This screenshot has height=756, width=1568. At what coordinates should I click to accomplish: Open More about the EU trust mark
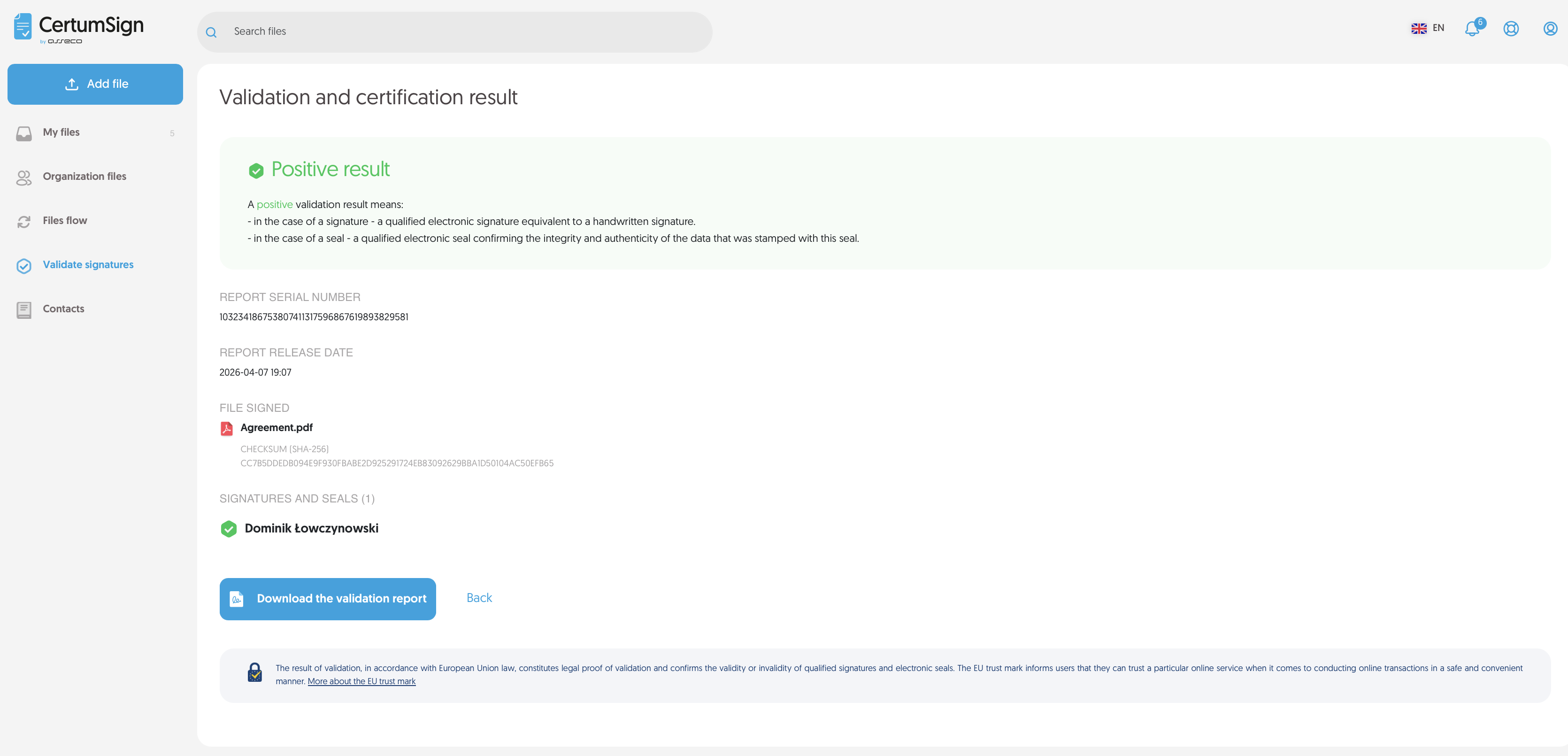361,681
